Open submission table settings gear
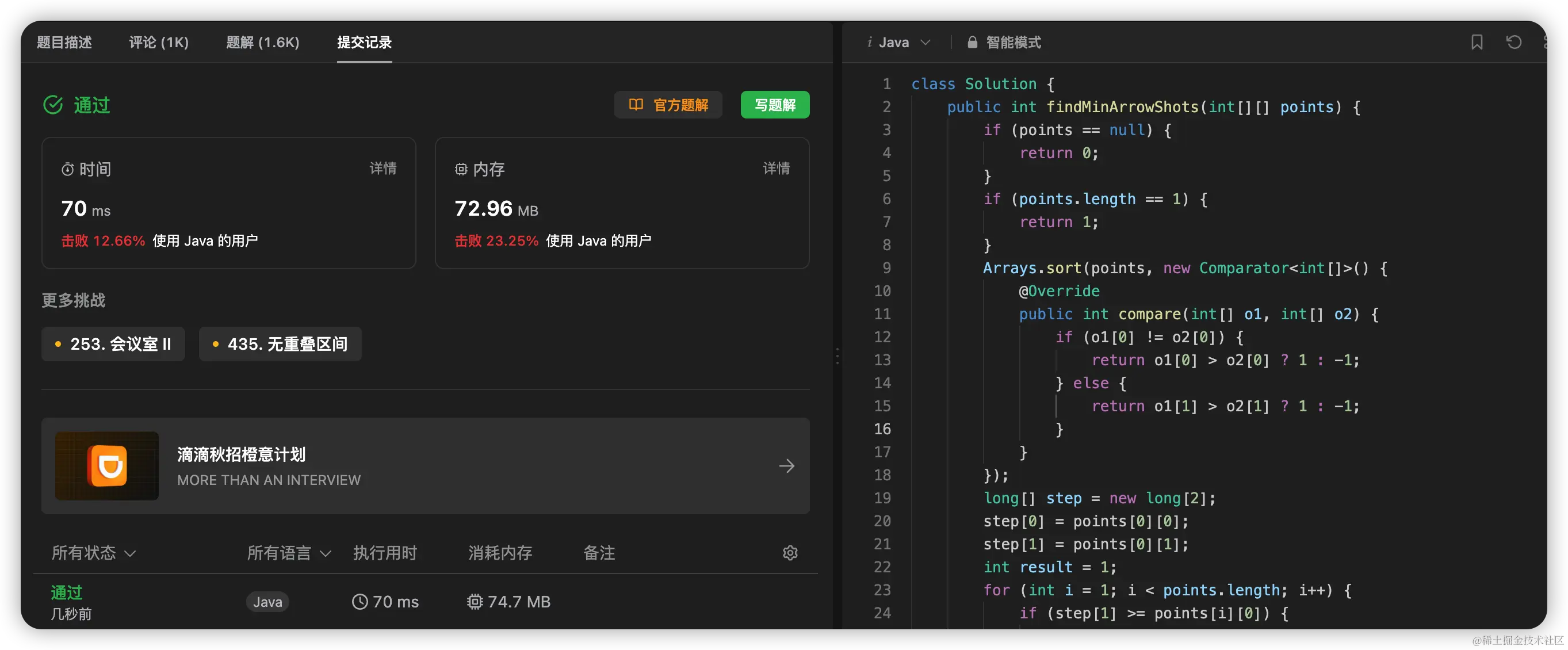 790,553
